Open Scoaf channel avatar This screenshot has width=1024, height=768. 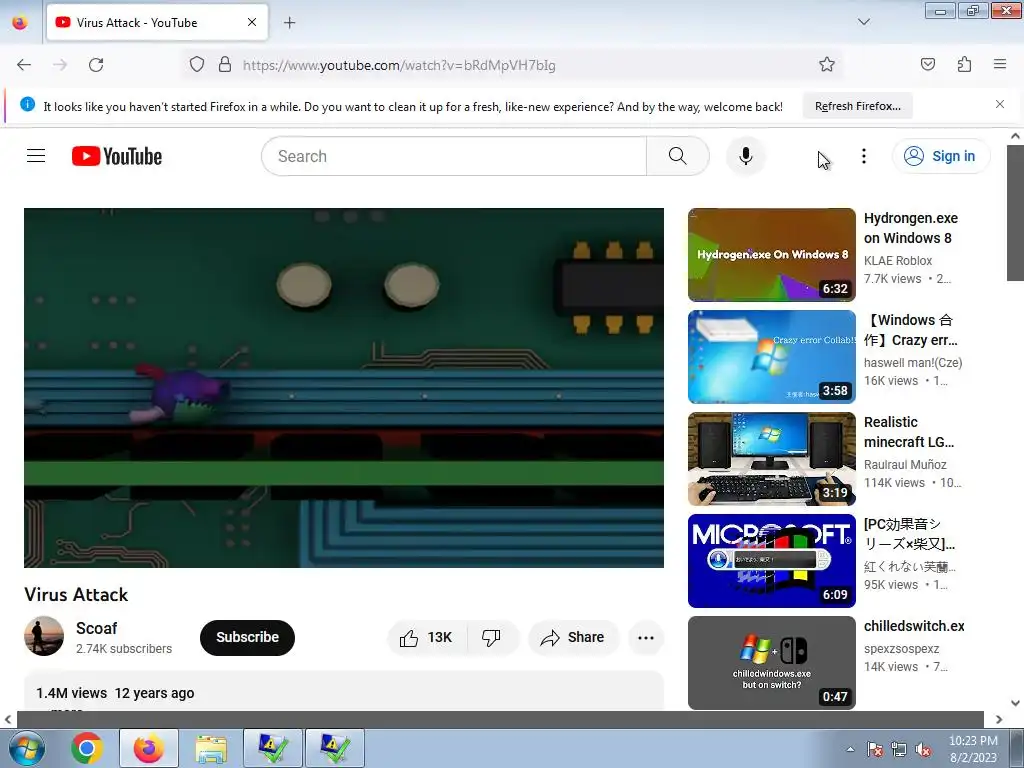point(44,636)
